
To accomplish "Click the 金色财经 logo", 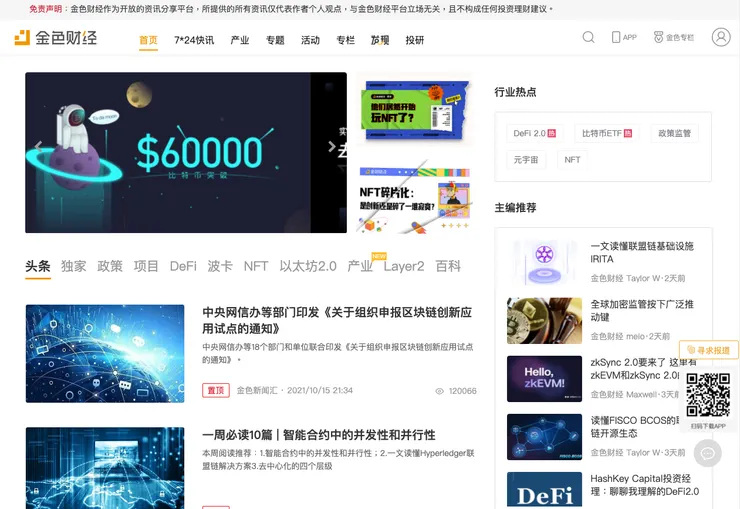I will 56,38.
